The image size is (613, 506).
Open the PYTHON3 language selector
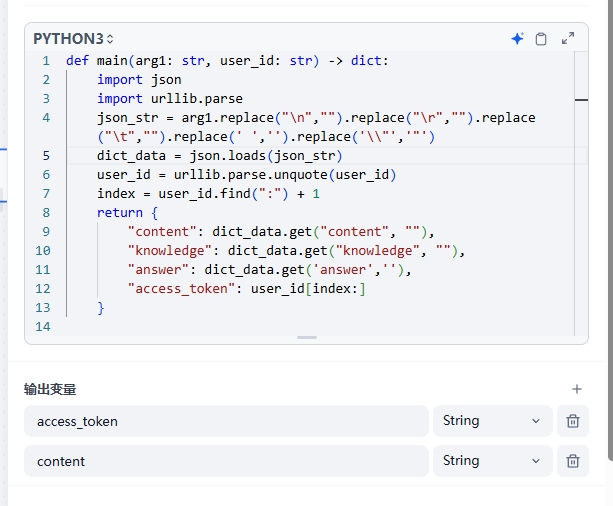pyautogui.click(x=74, y=39)
